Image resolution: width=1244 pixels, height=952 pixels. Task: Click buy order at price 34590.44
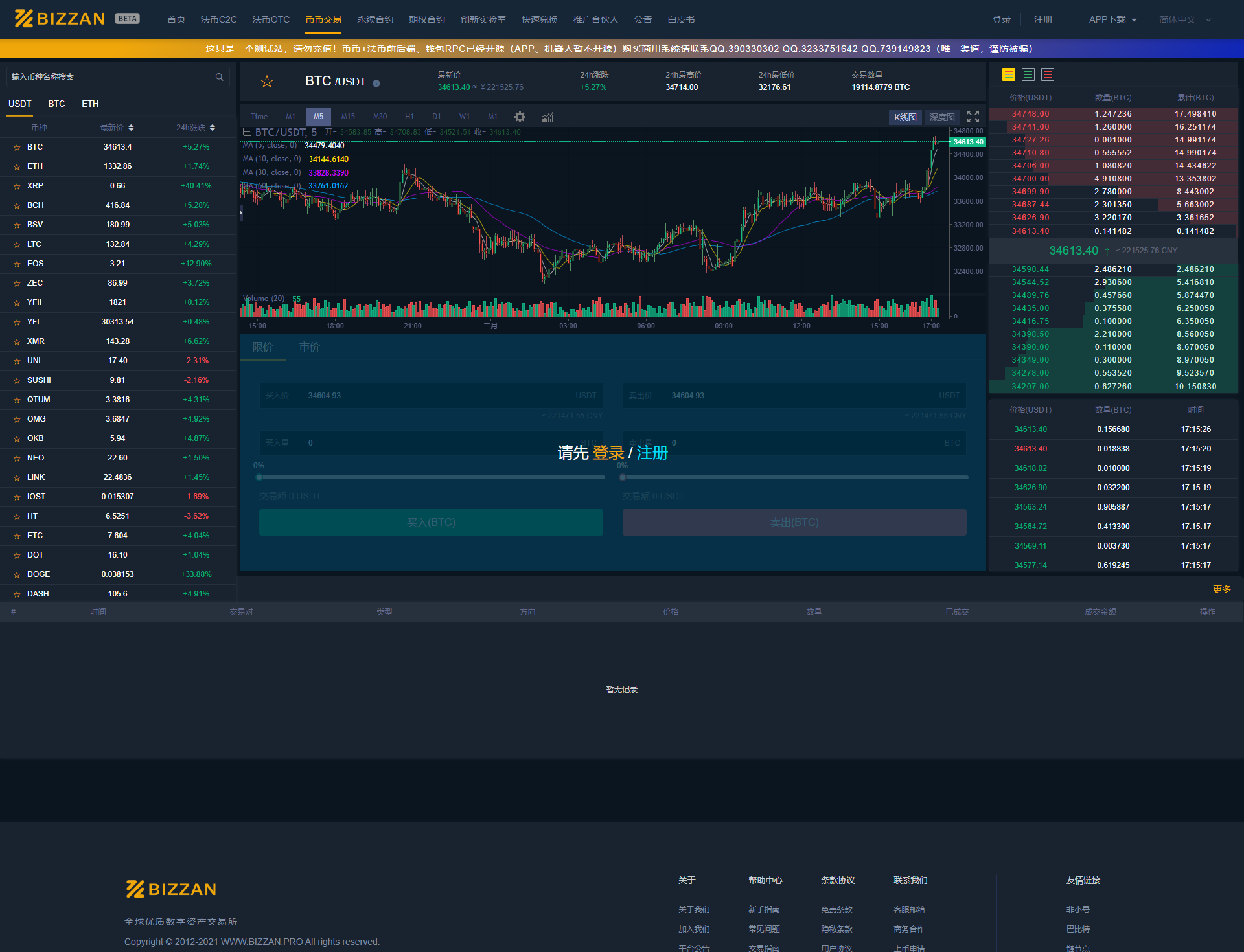tap(1113, 269)
